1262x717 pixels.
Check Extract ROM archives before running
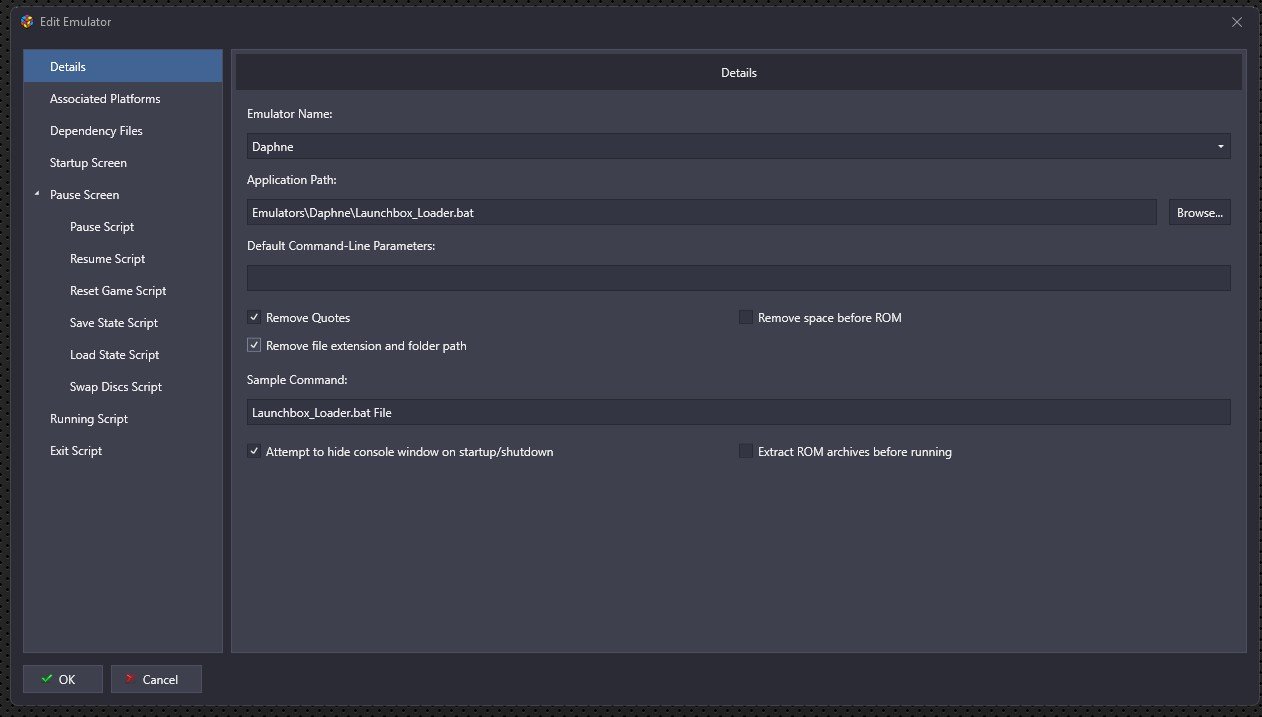coord(745,452)
